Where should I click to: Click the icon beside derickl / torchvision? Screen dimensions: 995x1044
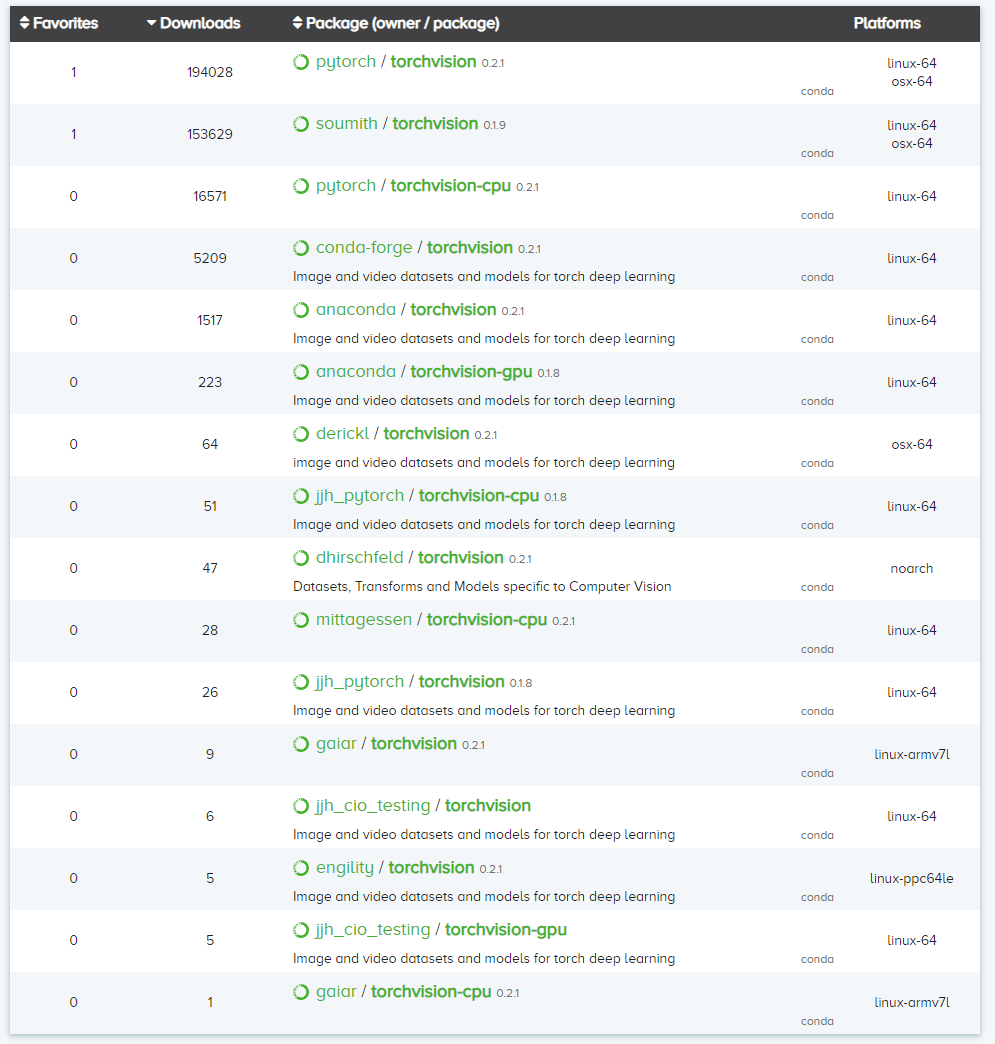click(301, 434)
